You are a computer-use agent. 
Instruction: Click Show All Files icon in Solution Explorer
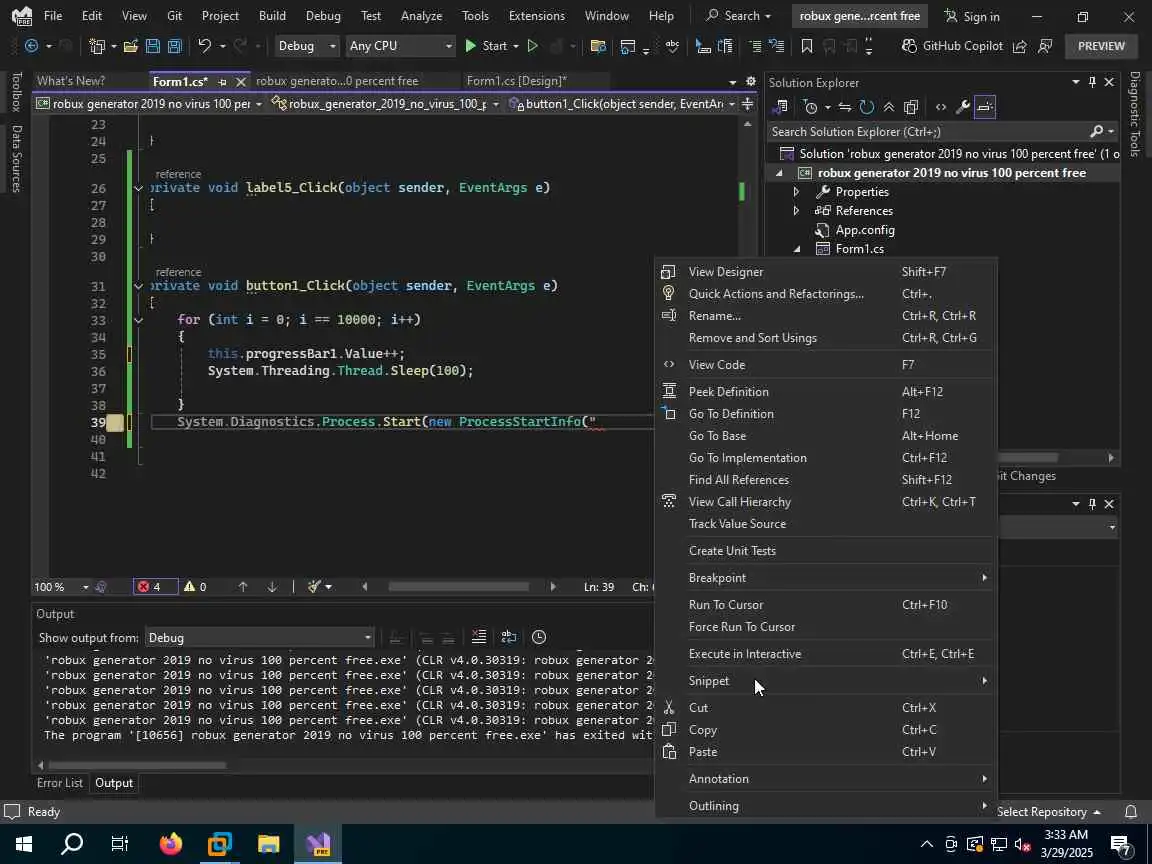click(911, 107)
